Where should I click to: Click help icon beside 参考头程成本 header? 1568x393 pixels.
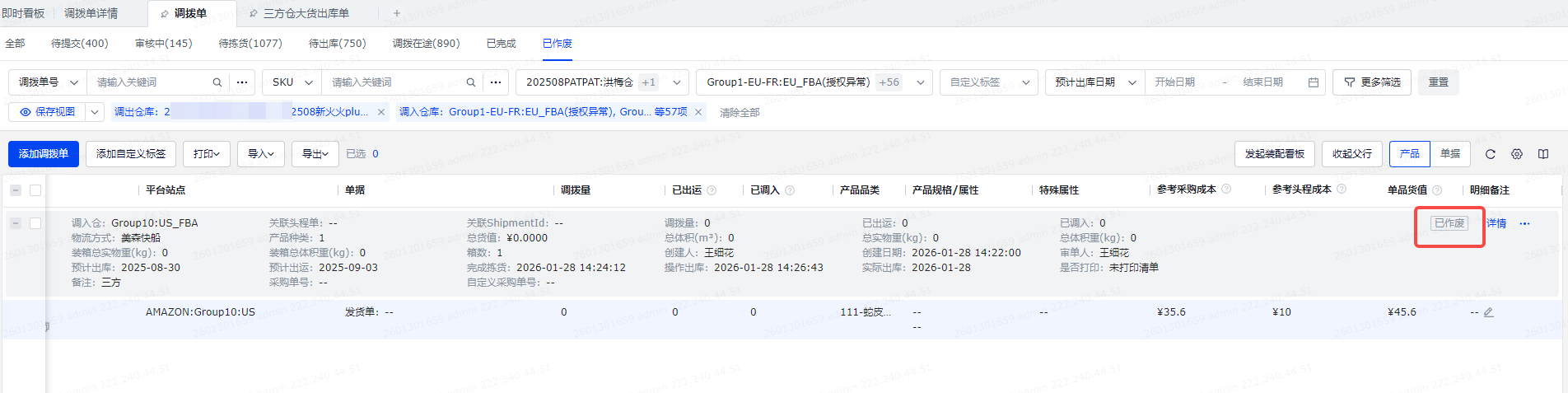coord(1342,189)
